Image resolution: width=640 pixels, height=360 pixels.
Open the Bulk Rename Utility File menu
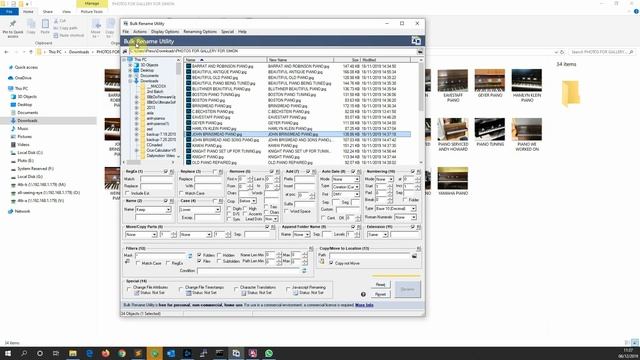(x=126, y=31)
